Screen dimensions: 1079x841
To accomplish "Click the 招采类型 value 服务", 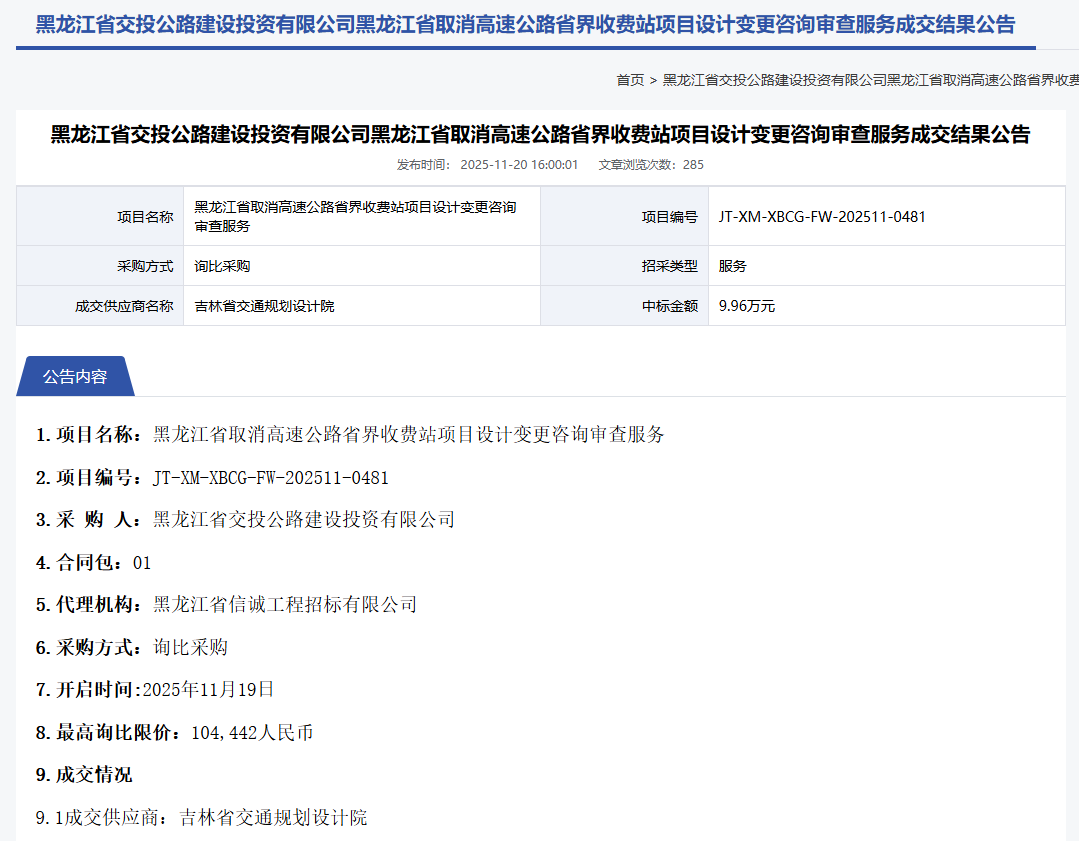I will [x=733, y=266].
